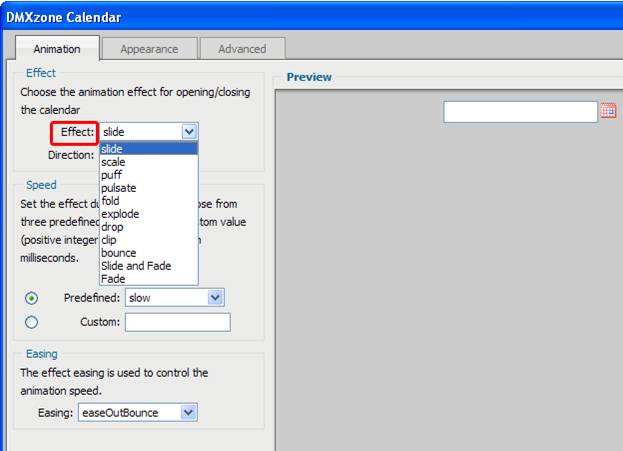Viewport: 623px width, 451px height.
Task: Choose slide from the effect list
Action: tap(149, 149)
